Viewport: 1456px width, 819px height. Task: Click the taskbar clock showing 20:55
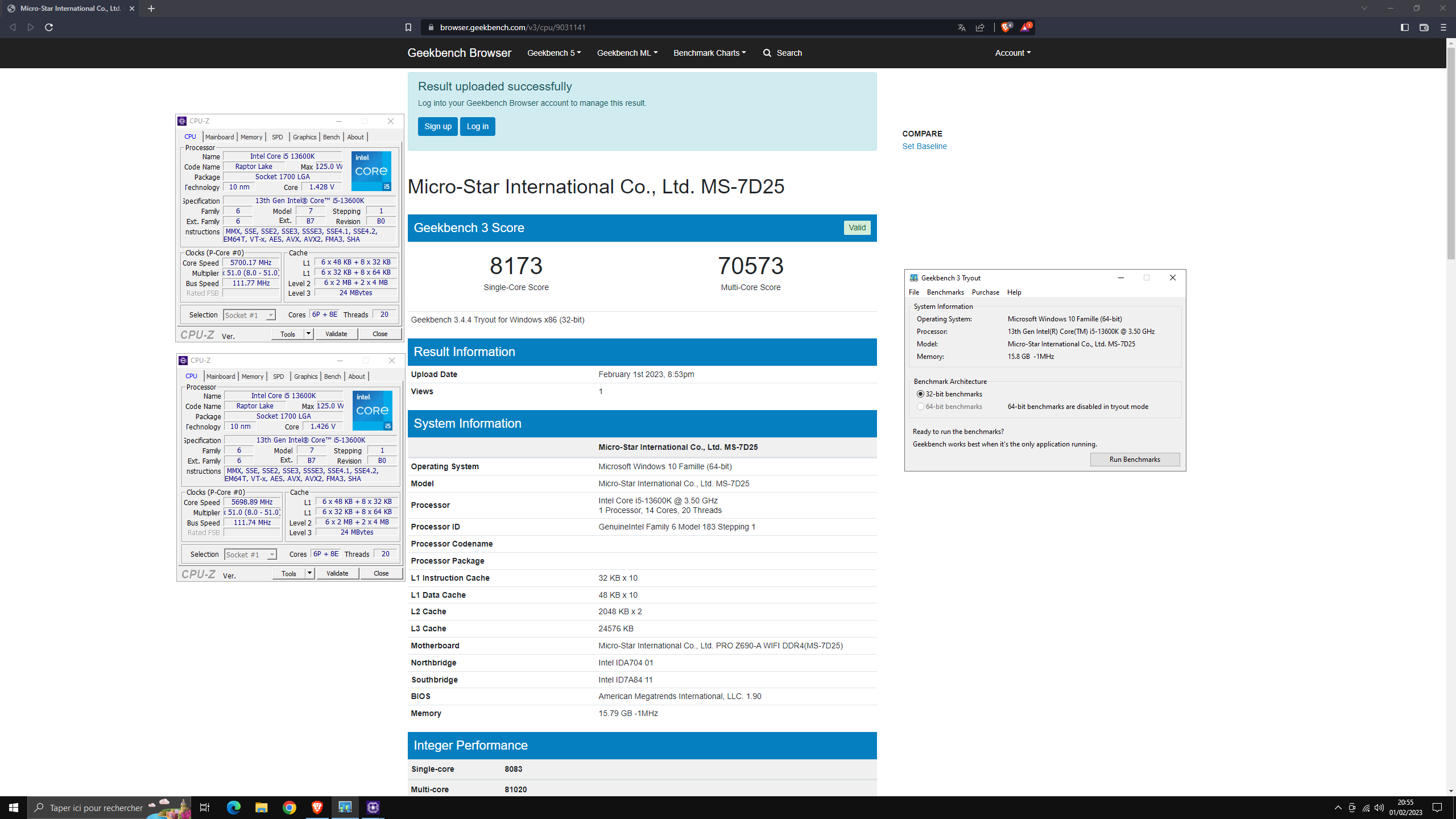click(1405, 808)
